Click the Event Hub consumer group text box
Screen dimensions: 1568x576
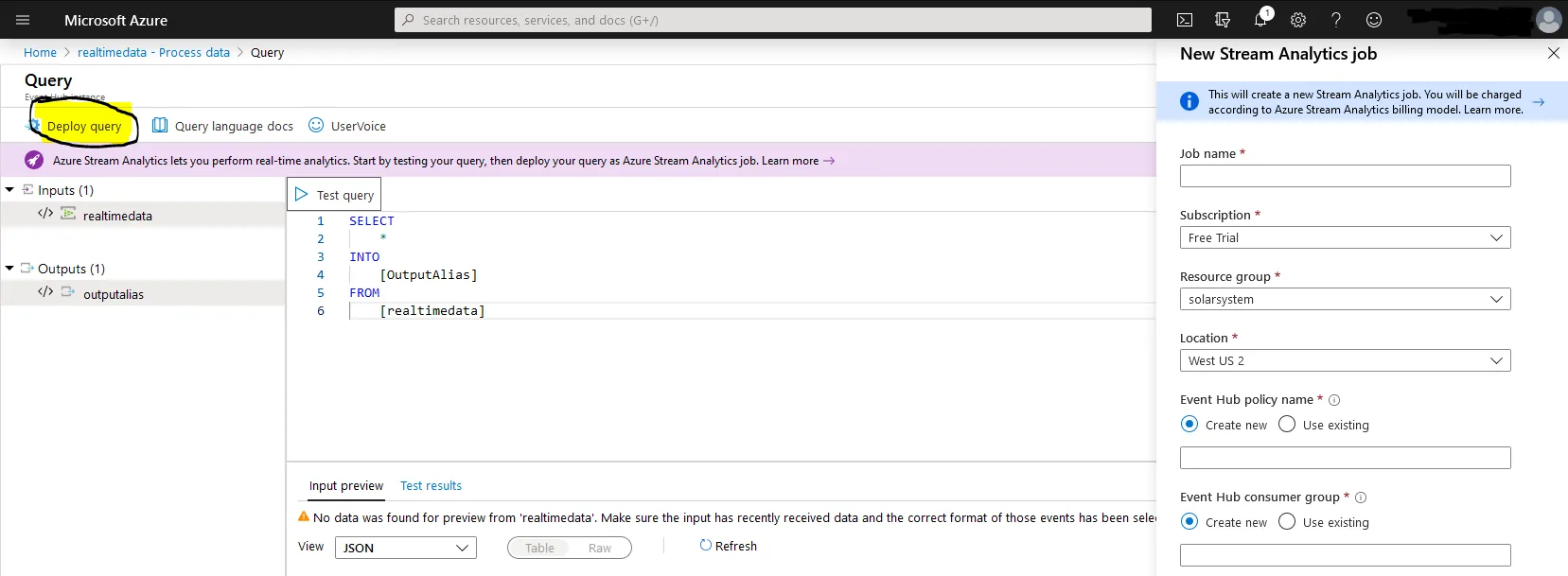[x=1345, y=555]
